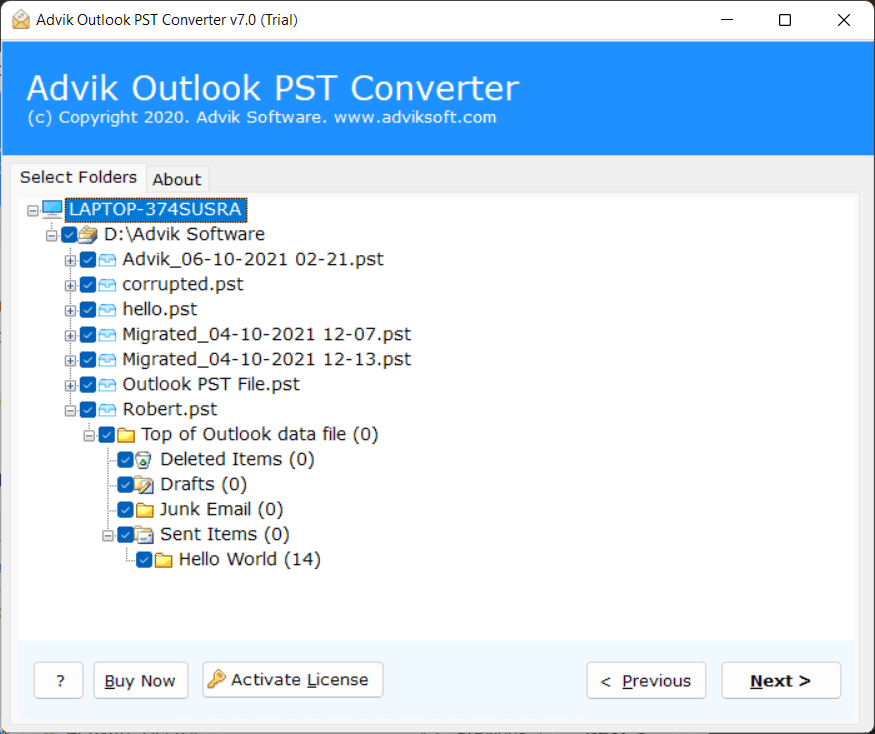
Task: Select the LAPTOP-374SUSRA tree label
Action: pos(156,209)
